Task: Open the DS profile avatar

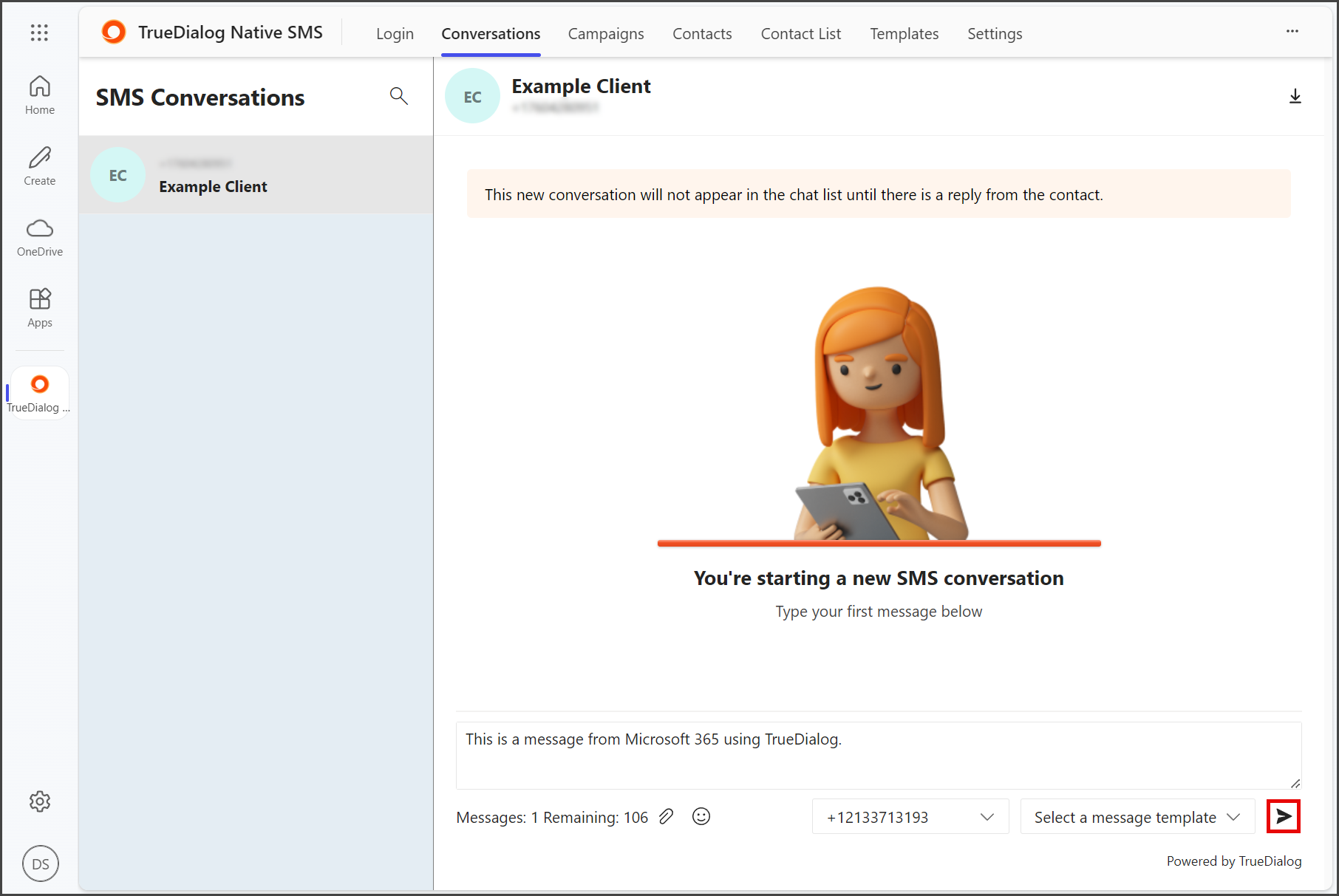Action: coord(41,863)
